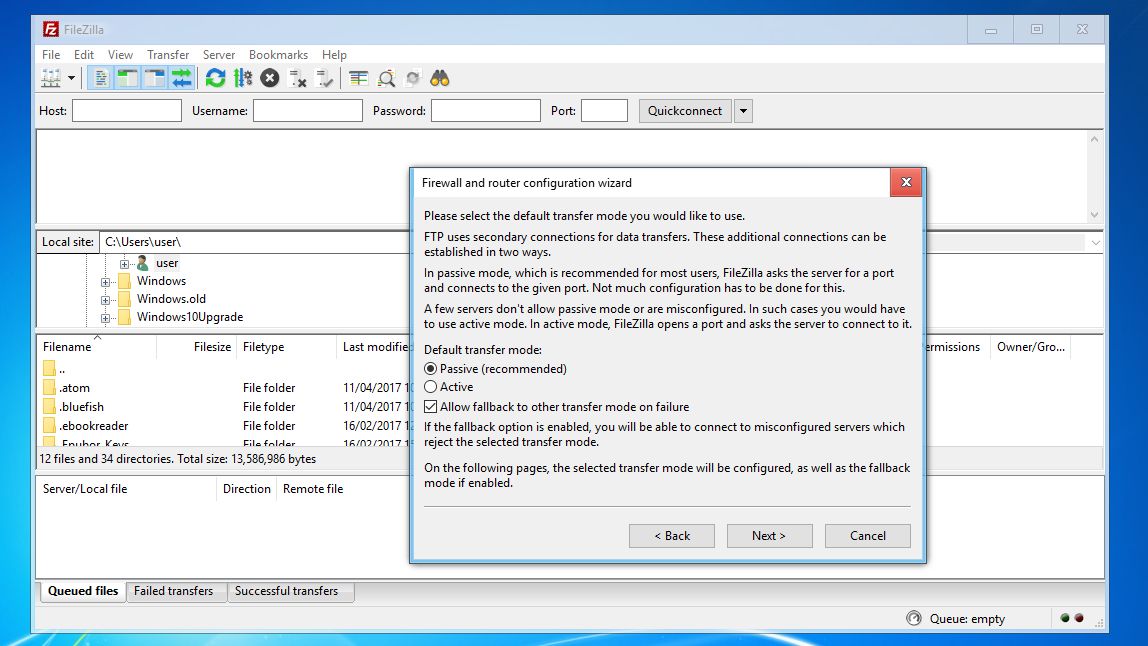Switch to the Failed transfers tab

(176, 591)
